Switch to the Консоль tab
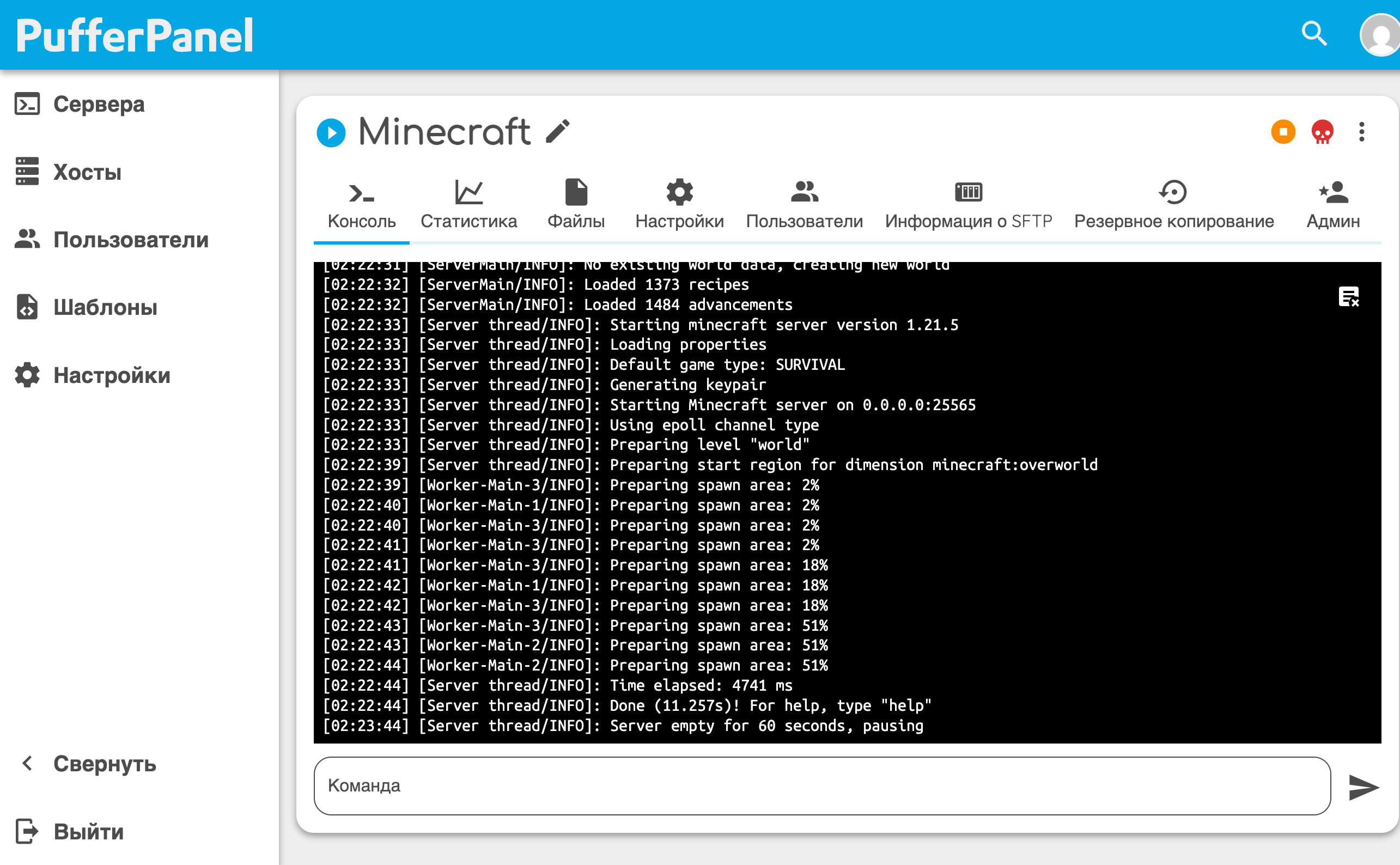1400x865 pixels. [362, 205]
